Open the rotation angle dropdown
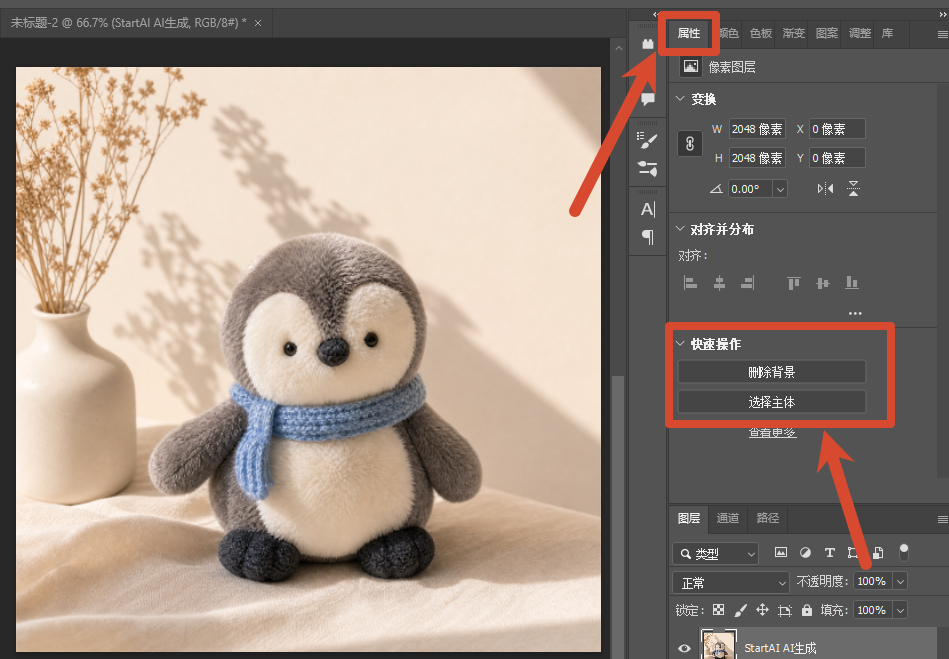949x659 pixels. point(780,189)
